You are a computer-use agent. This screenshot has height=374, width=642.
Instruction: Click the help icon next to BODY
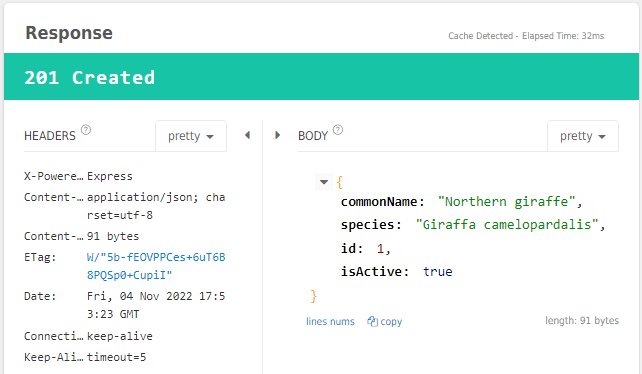(338, 130)
